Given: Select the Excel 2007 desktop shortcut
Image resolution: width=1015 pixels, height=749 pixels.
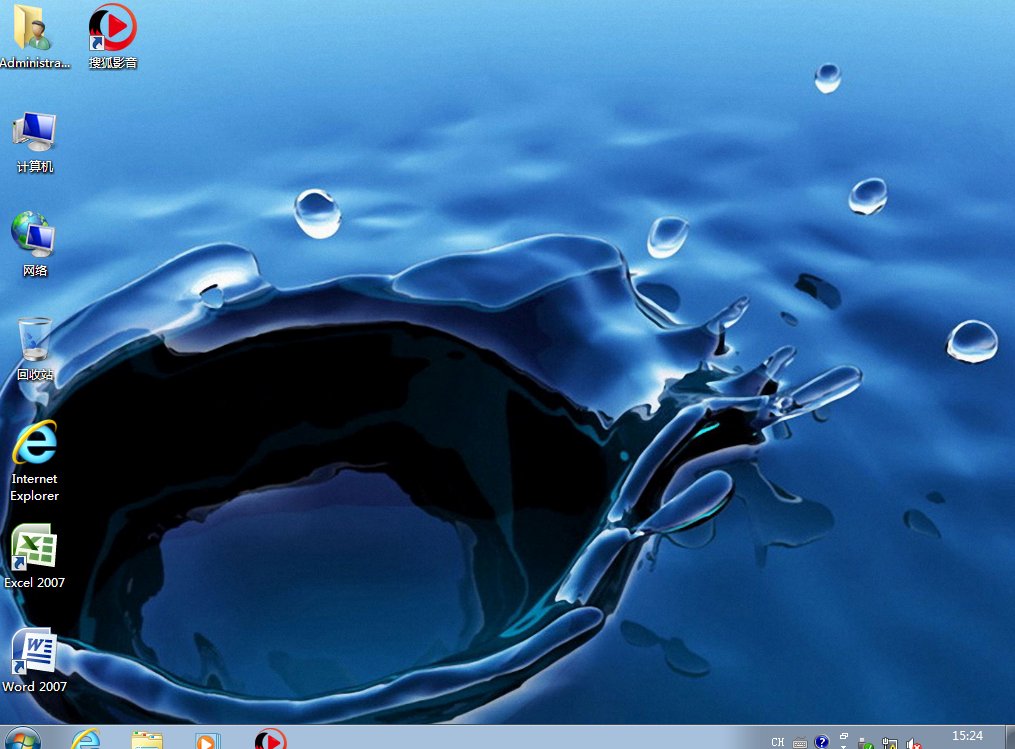Looking at the screenshot, I should click(x=34, y=557).
